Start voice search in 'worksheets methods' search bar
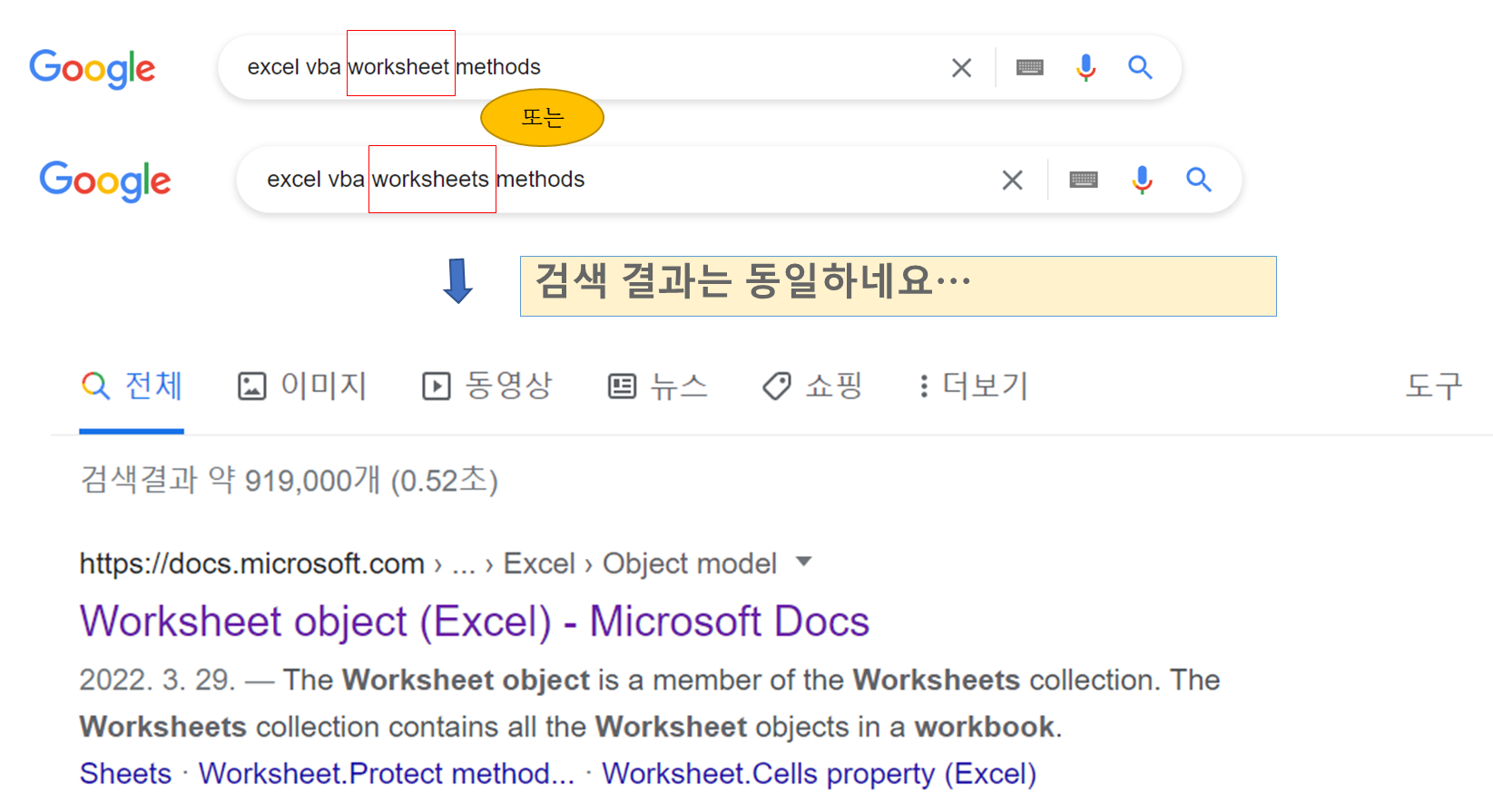 pos(1142,180)
